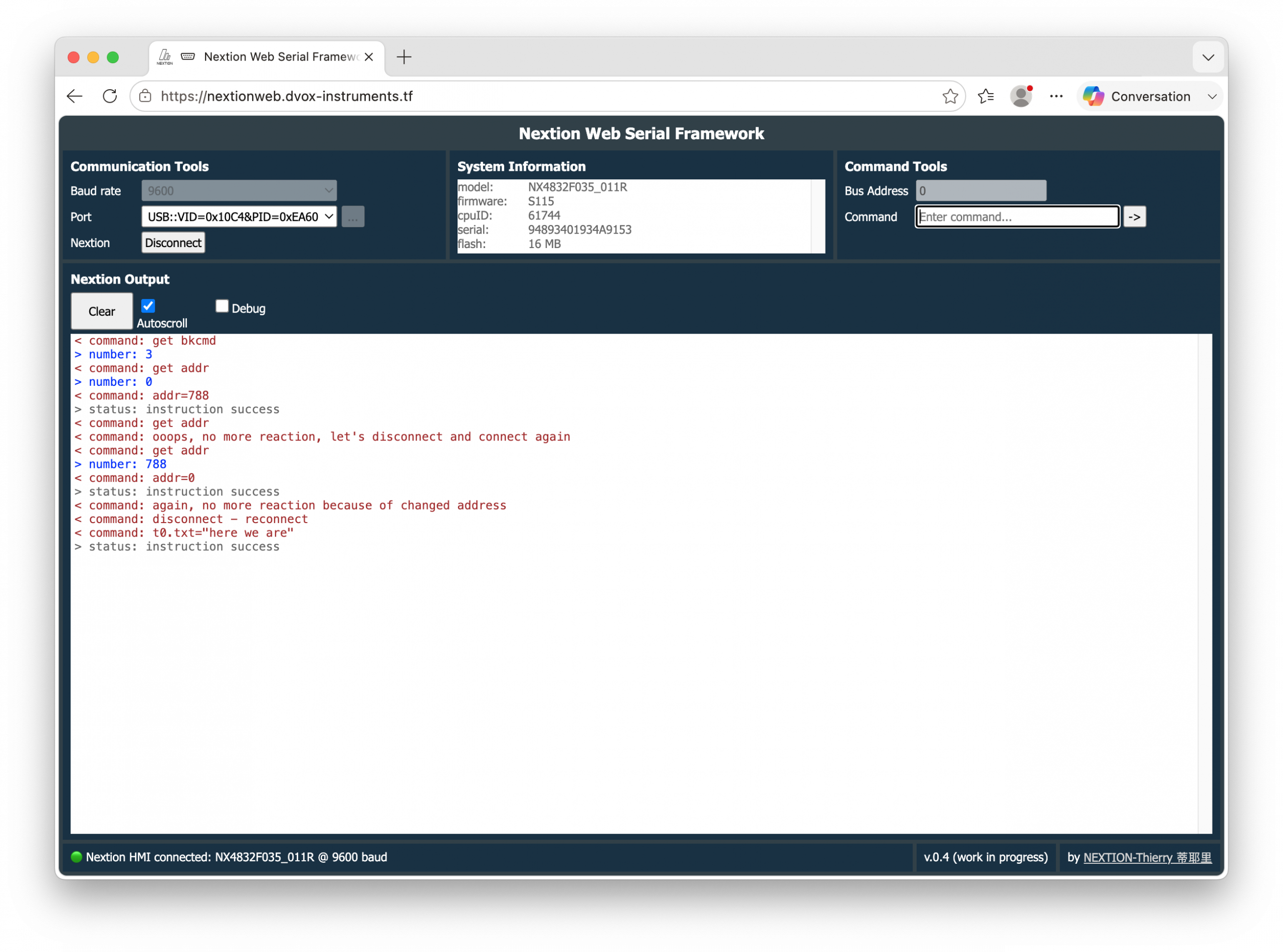
Task: Click the cpuID value 61744
Action: (x=543, y=215)
